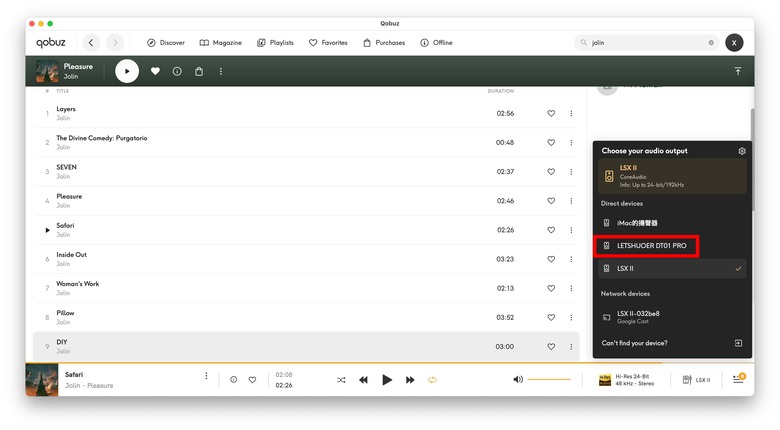Open the play queue
780x430 pixels.
pyautogui.click(x=739, y=379)
